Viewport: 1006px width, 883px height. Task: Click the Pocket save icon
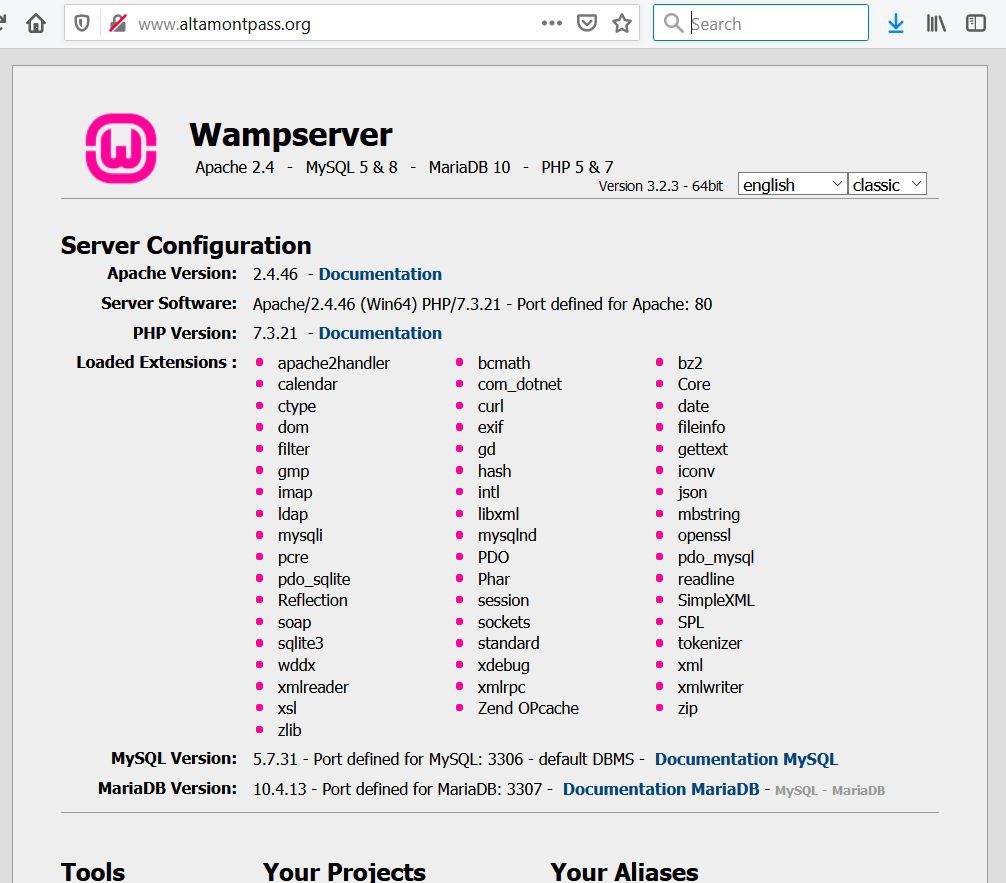tap(589, 23)
